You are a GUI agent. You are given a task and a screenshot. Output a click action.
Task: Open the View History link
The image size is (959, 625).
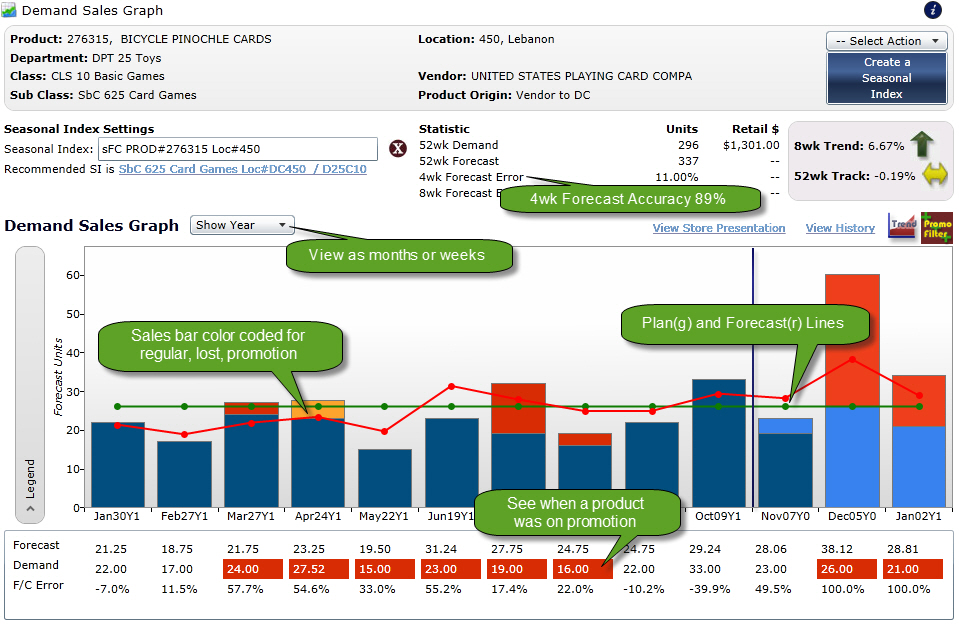839,228
